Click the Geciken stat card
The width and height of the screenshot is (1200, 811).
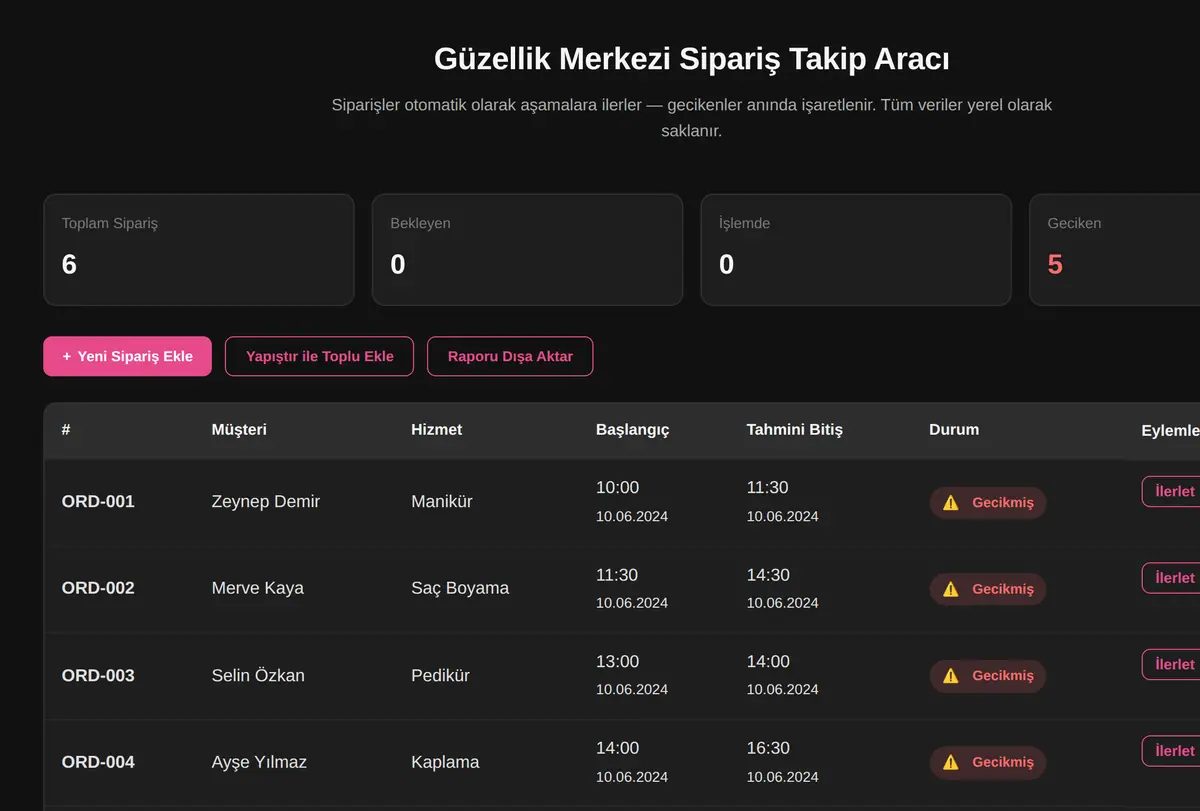[x=1114, y=249]
